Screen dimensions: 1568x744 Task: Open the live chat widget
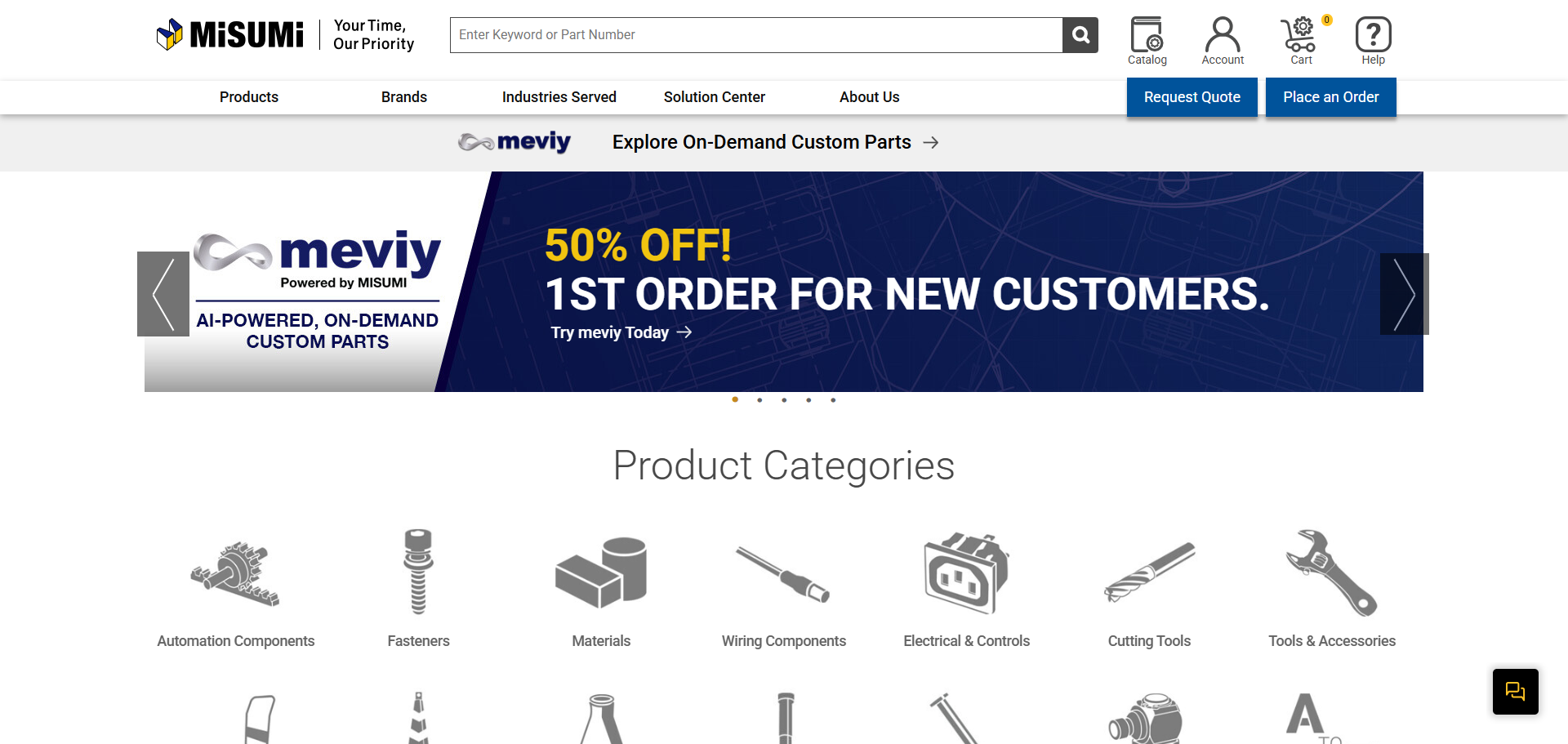(1516, 692)
